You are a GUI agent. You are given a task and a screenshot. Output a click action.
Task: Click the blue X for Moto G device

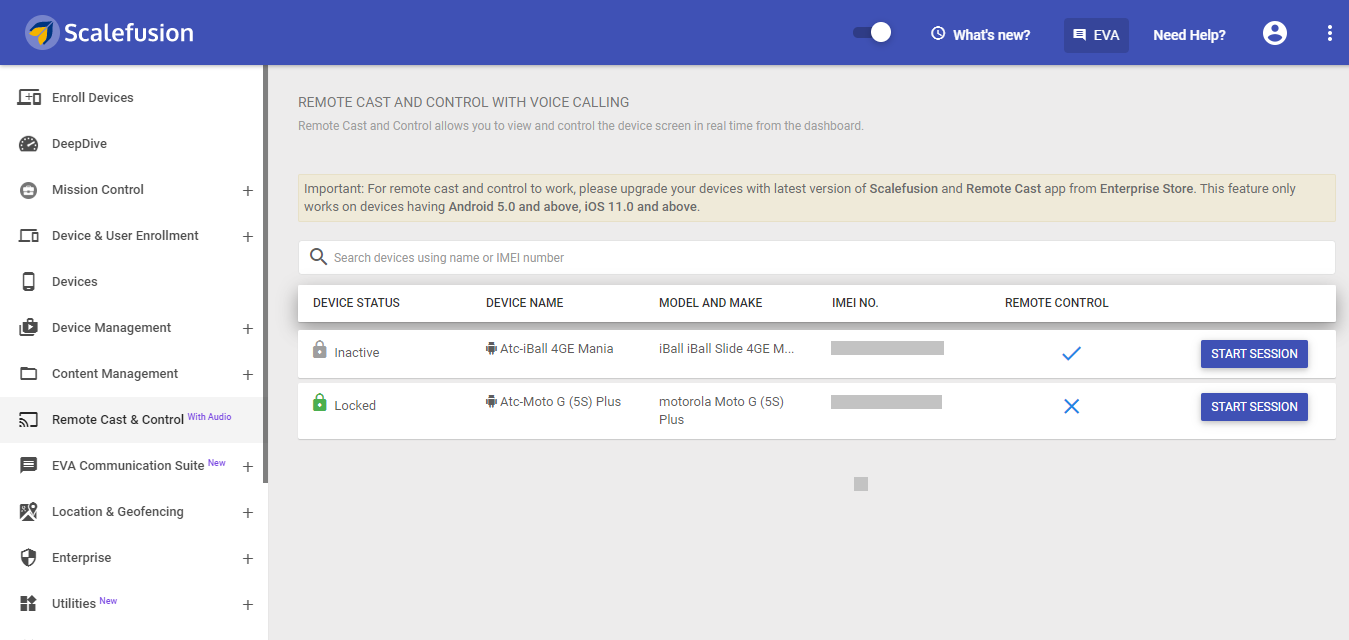(1071, 406)
